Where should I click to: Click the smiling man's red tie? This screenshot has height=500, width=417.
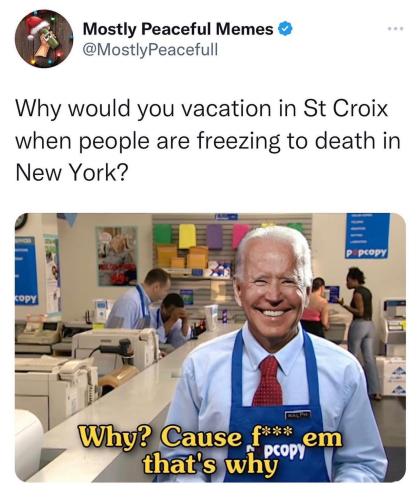268,381
